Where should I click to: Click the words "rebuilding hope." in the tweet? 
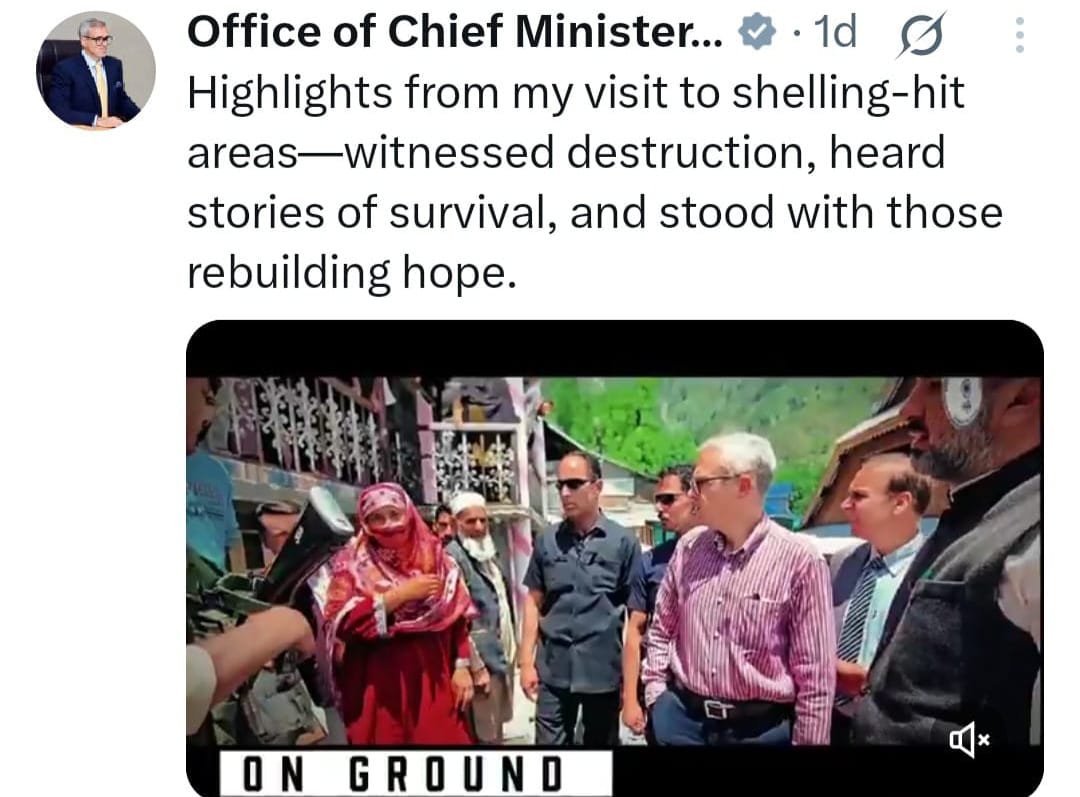(x=352, y=272)
